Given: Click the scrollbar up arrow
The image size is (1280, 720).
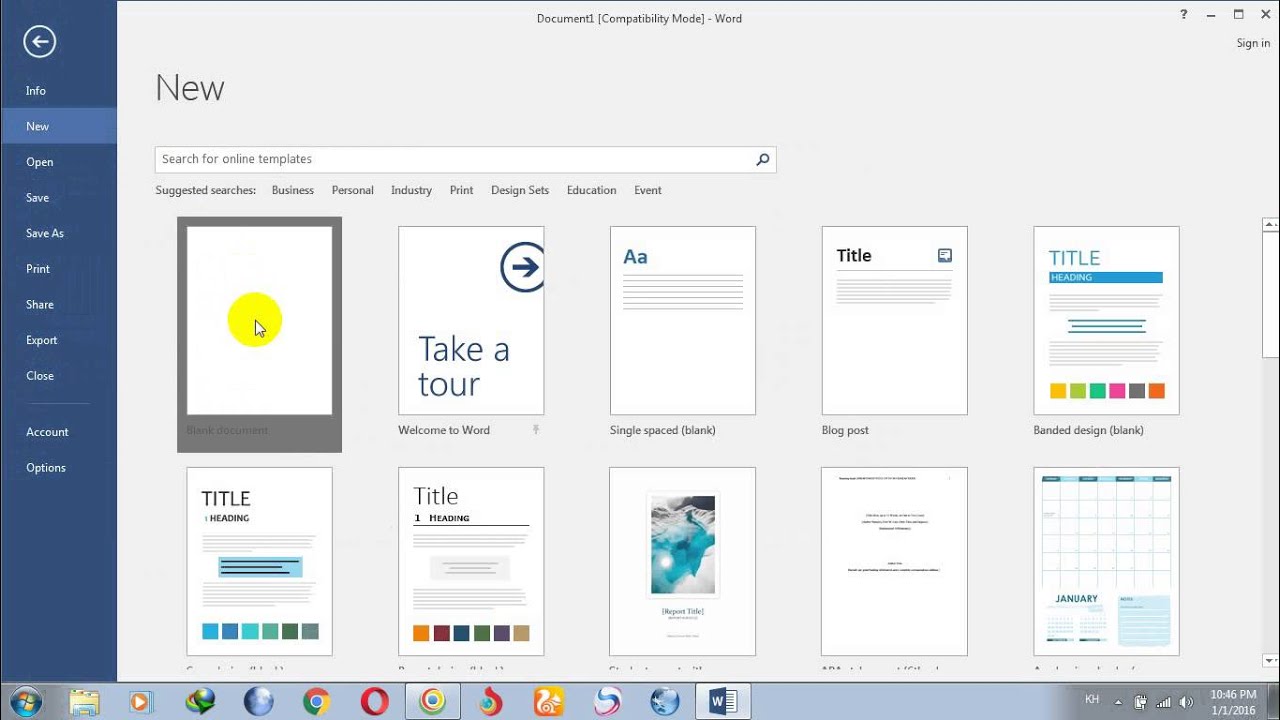Looking at the screenshot, I should pyautogui.click(x=1271, y=225).
